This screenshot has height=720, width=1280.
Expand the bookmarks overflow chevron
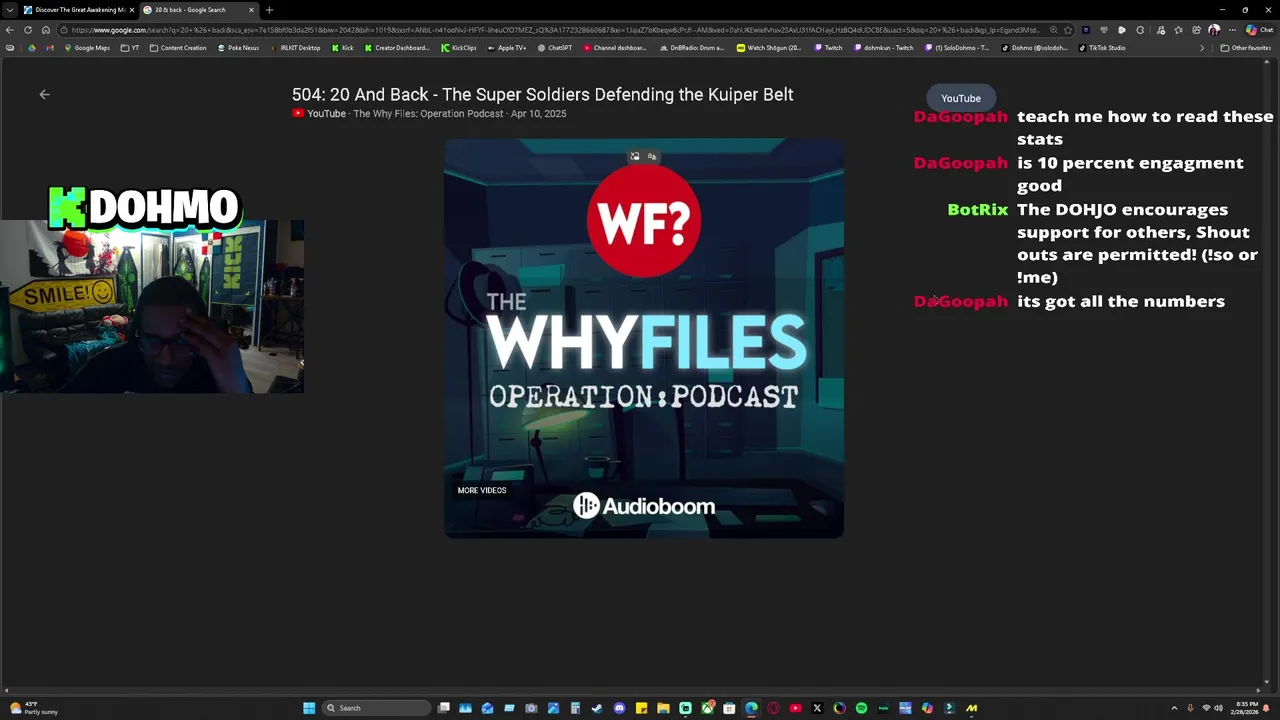coord(1202,48)
